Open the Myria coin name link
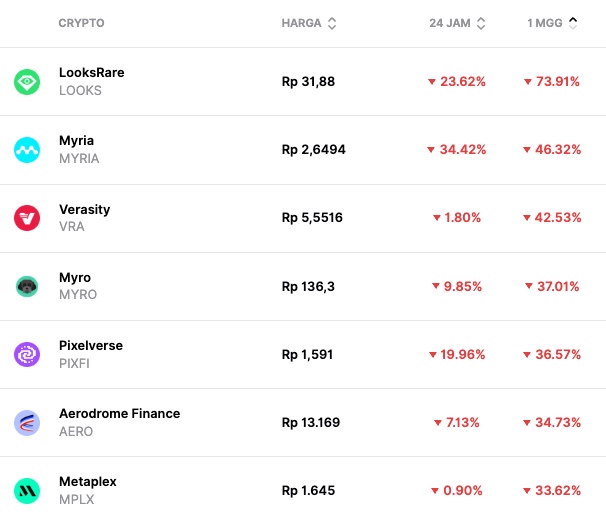This screenshot has height=525, width=606. 76,141
